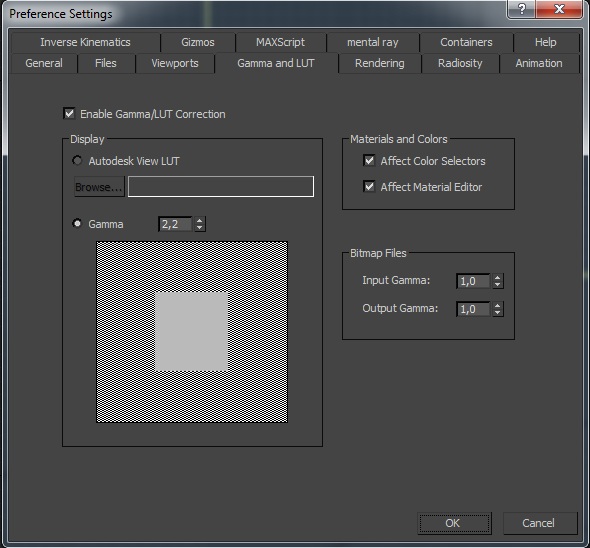The height and width of the screenshot is (548, 590).
Task: Toggle Affect Material Editor checkbox
Action: click(369, 187)
